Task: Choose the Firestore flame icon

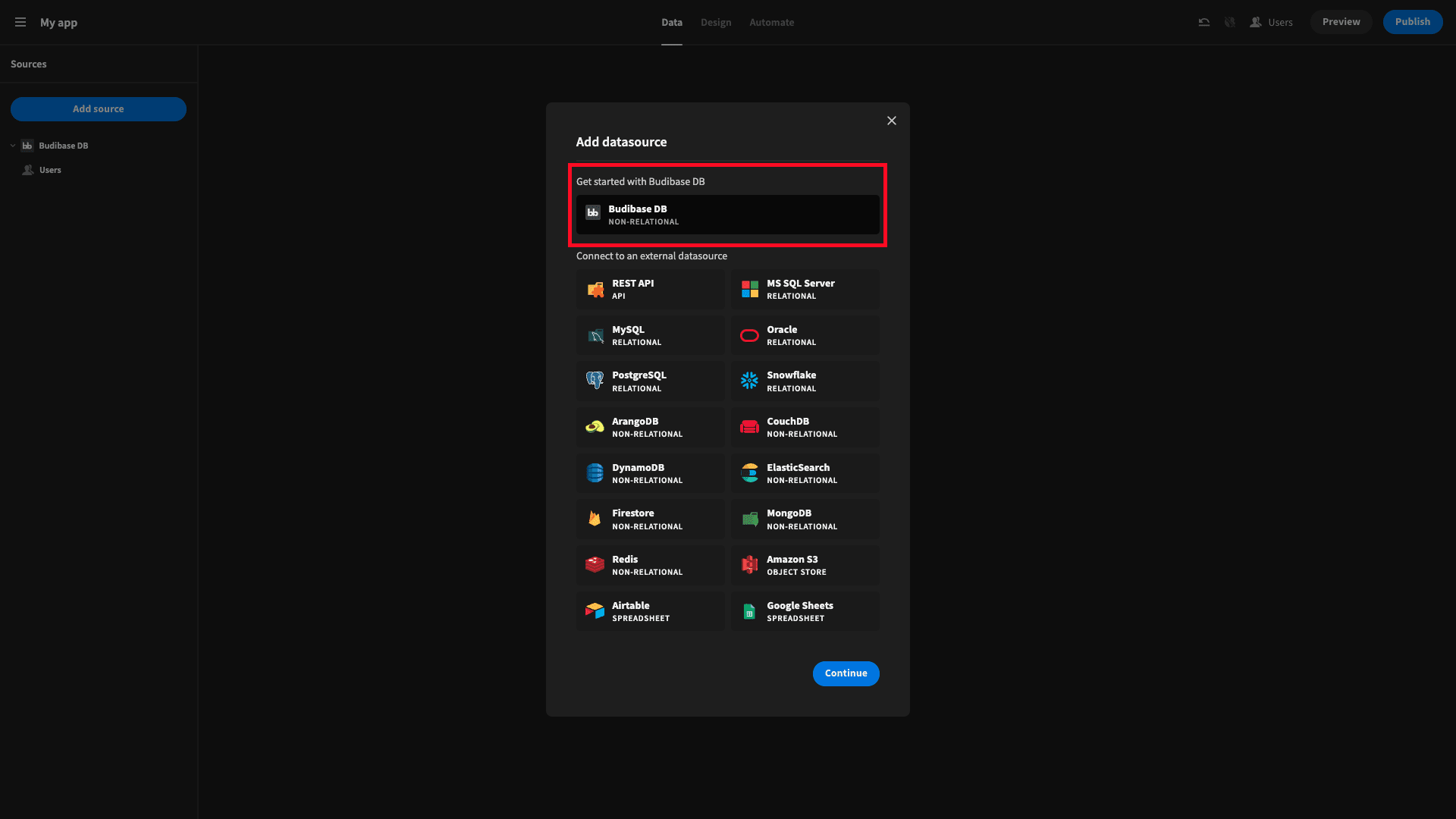Action: pyautogui.click(x=595, y=519)
